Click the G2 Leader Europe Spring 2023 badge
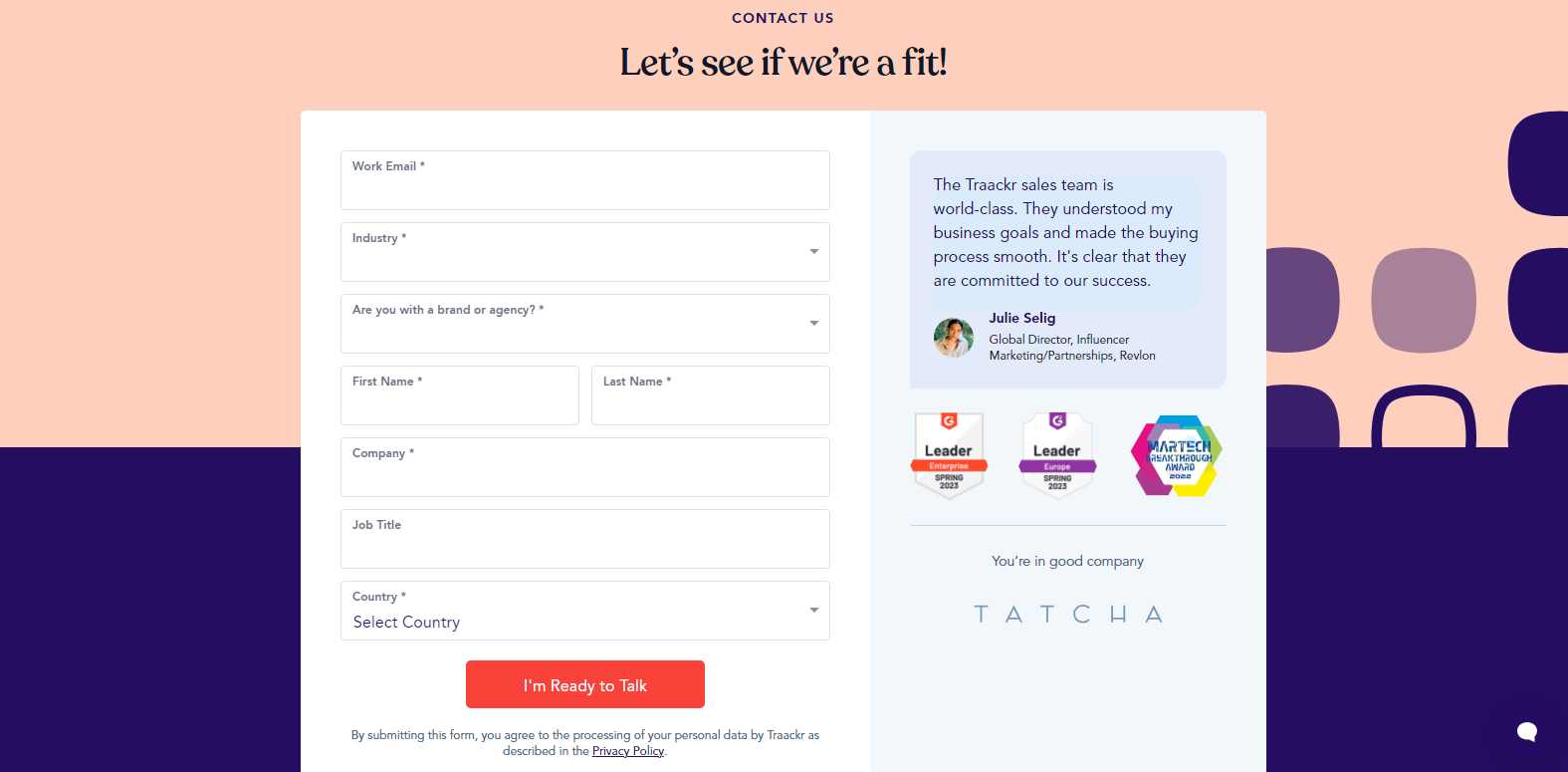 (x=1057, y=456)
